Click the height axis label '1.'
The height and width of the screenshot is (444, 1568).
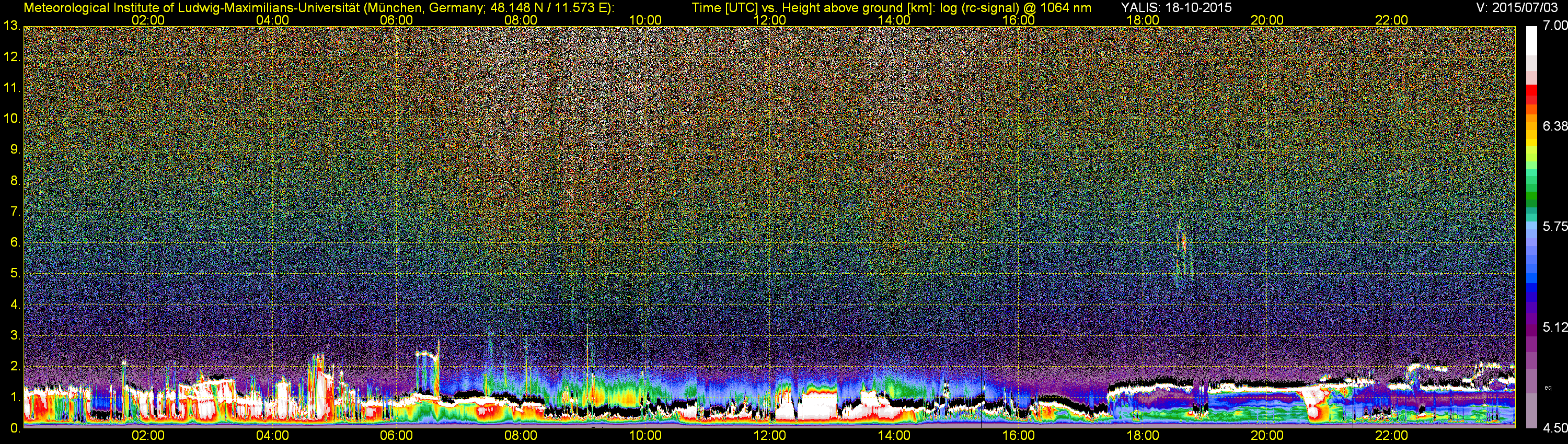[x=15, y=397]
